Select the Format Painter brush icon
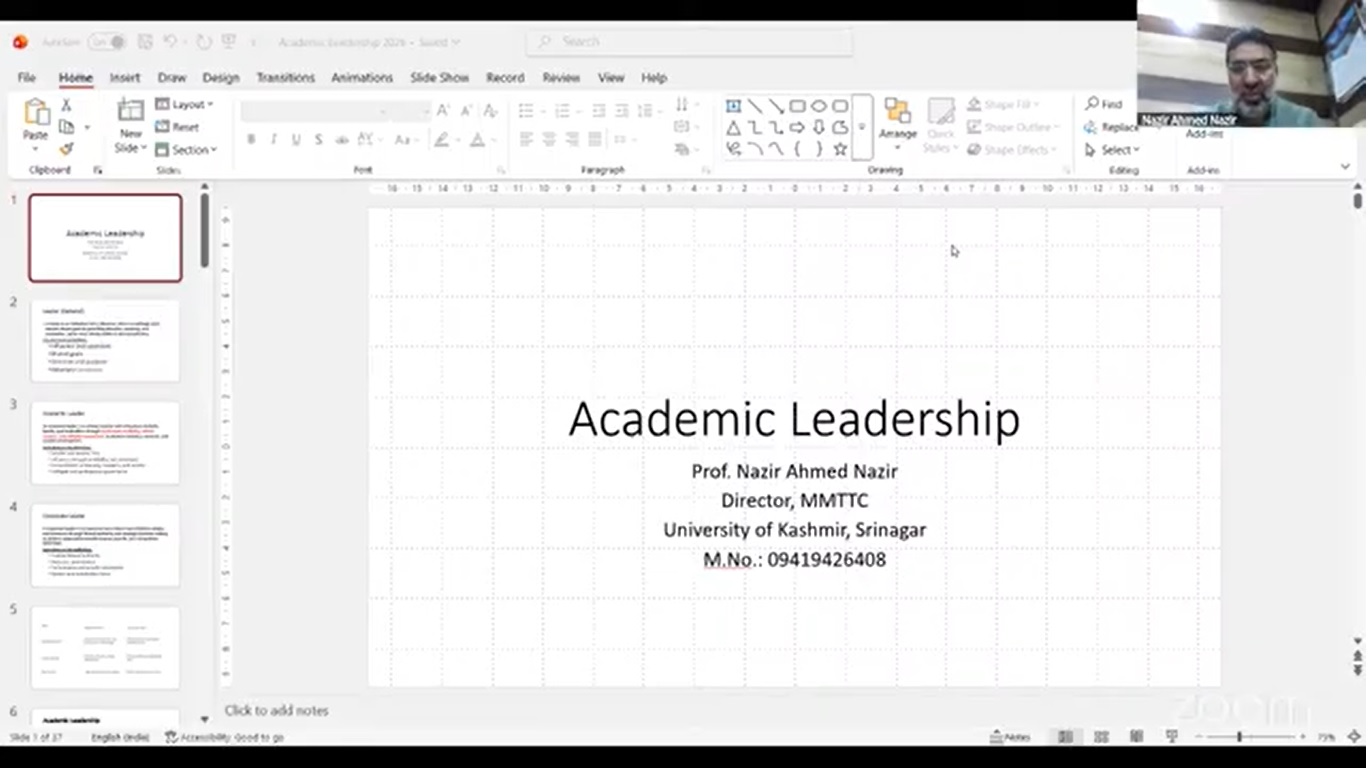The height and width of the screenshot is (768, 1368). point(66,149)
